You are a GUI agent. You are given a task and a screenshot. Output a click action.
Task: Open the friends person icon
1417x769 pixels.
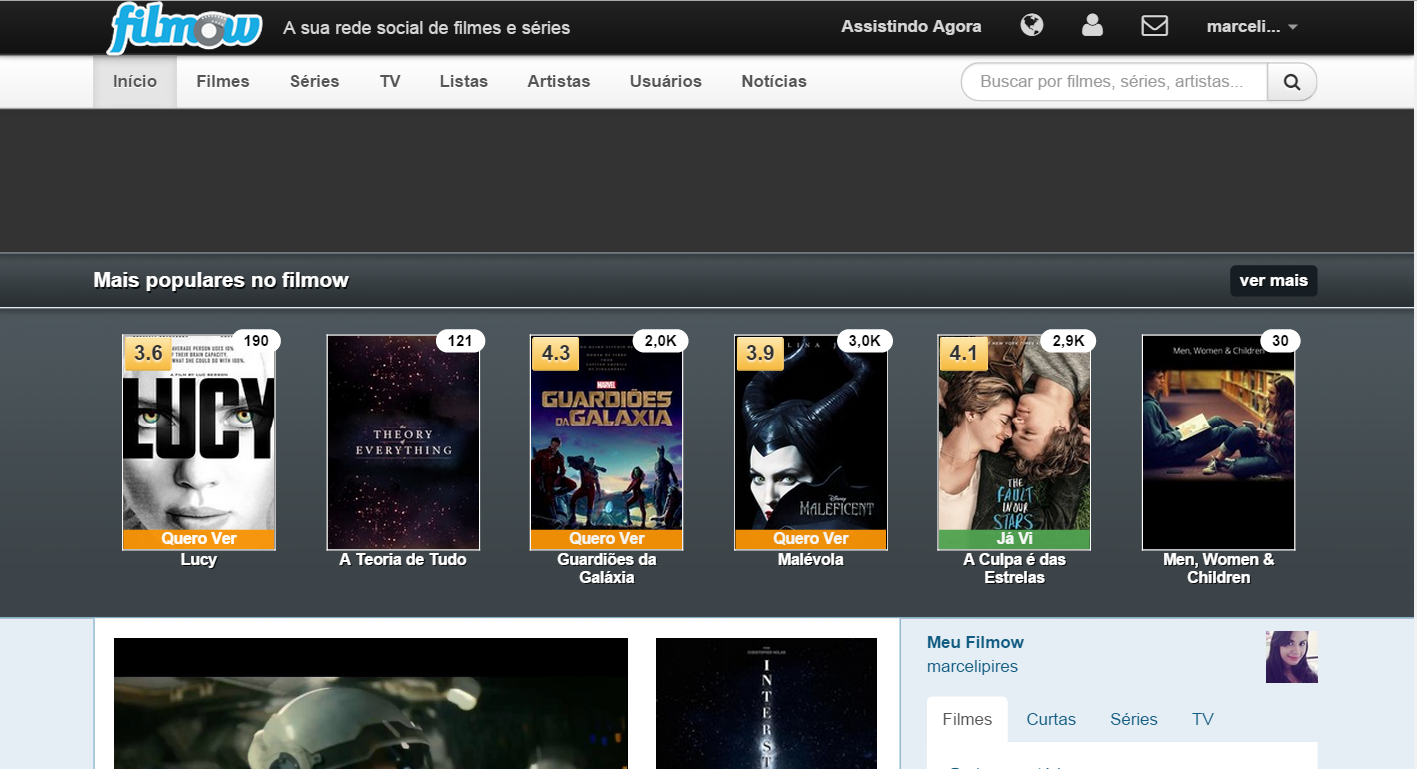coord(1092,25)
